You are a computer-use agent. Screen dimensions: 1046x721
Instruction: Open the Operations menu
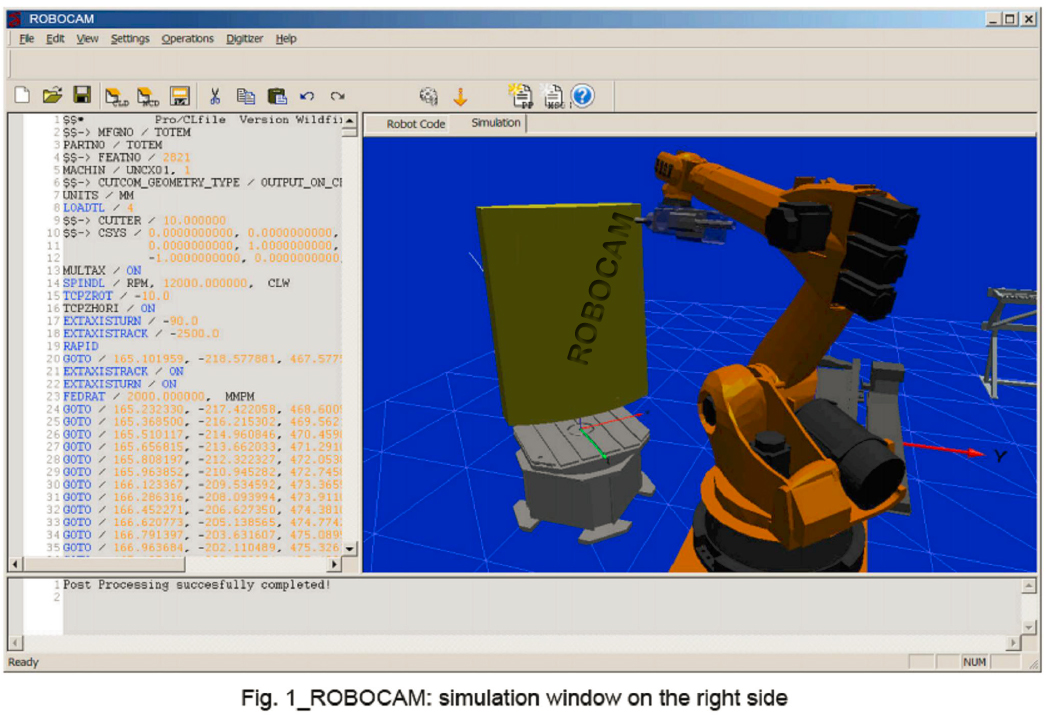click(187, 39)
